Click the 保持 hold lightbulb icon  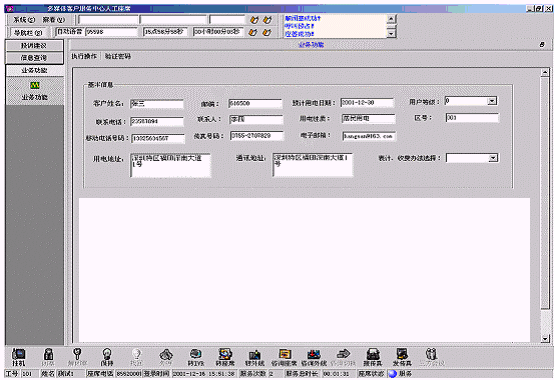(107, 357)
